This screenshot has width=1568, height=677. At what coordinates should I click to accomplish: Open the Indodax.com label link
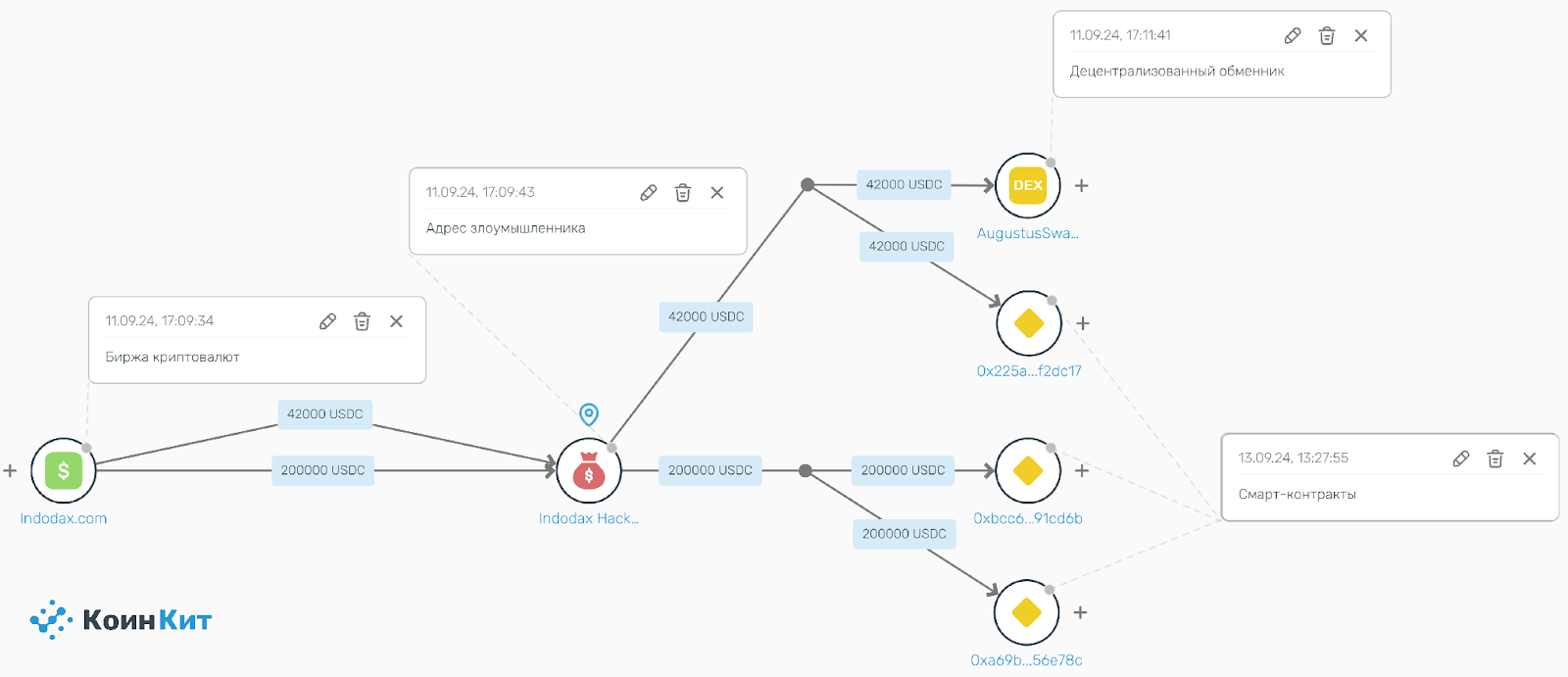64,518
